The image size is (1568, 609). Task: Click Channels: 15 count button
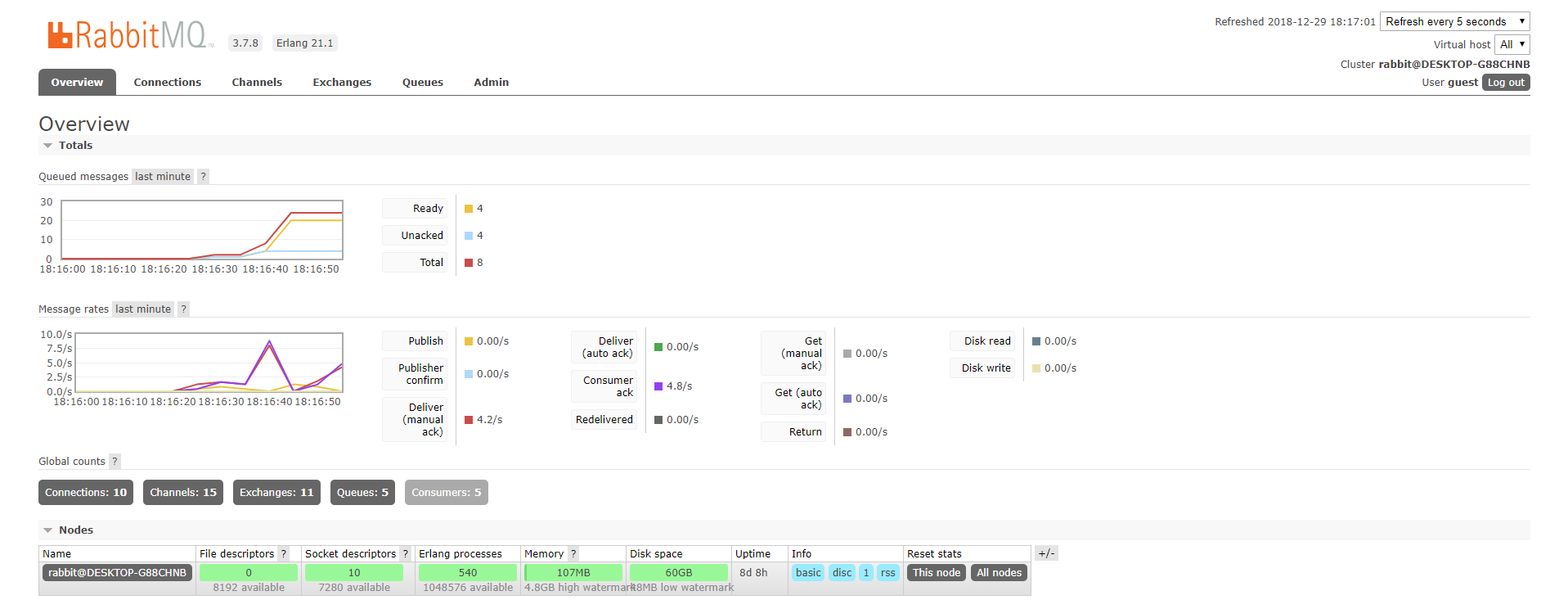(183, 493)
